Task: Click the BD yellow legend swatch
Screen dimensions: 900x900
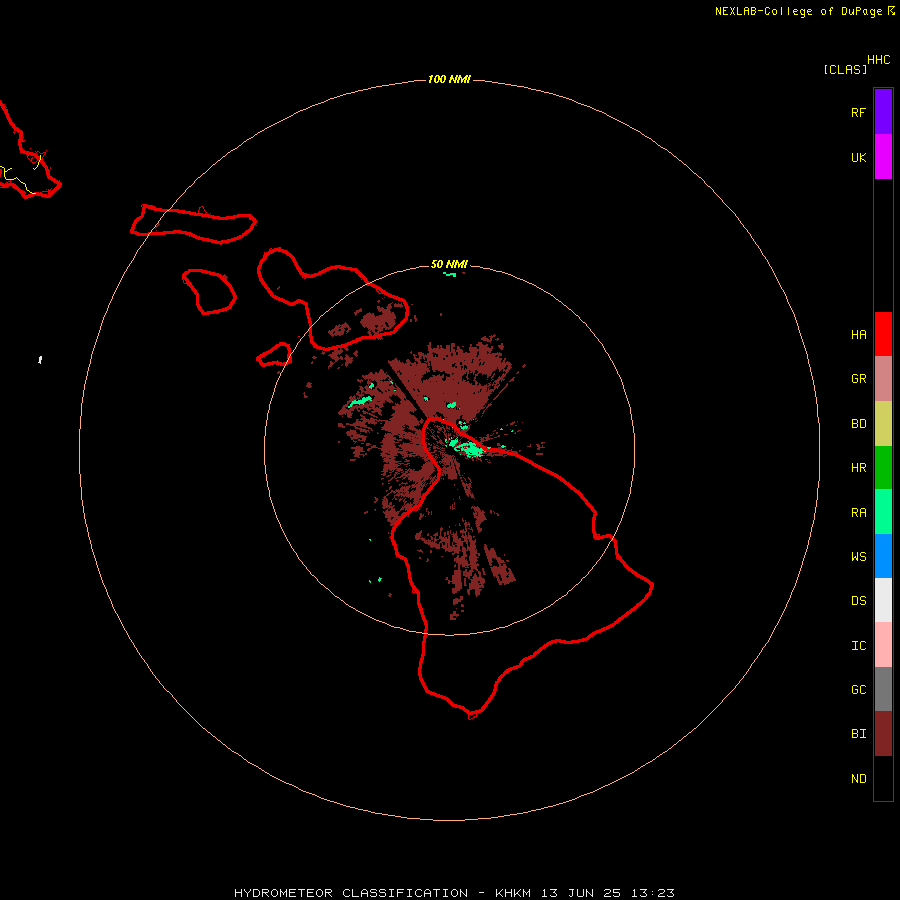Action: pos(883,423)
